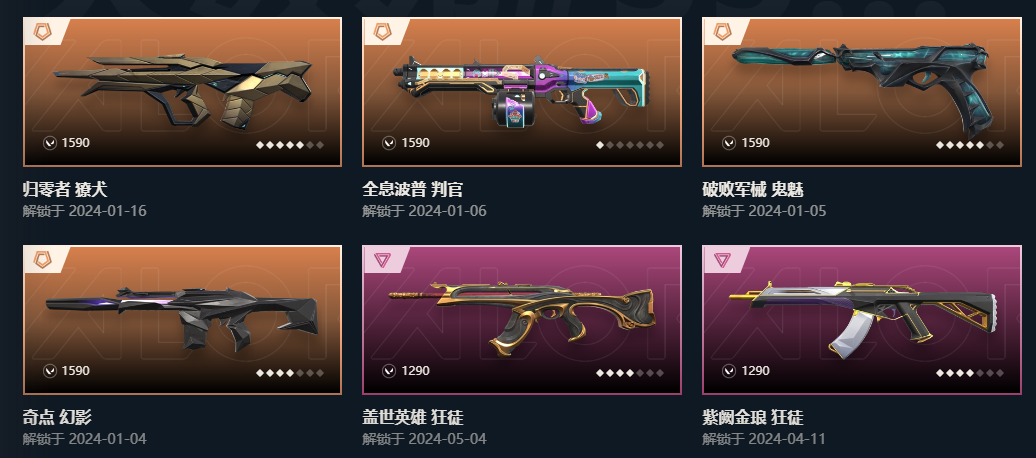The width and height of the screenshot is (1036, 458).
Task: Click the tier badge icon on 破败军械 鬼魅 card
Action: point(722,31)
